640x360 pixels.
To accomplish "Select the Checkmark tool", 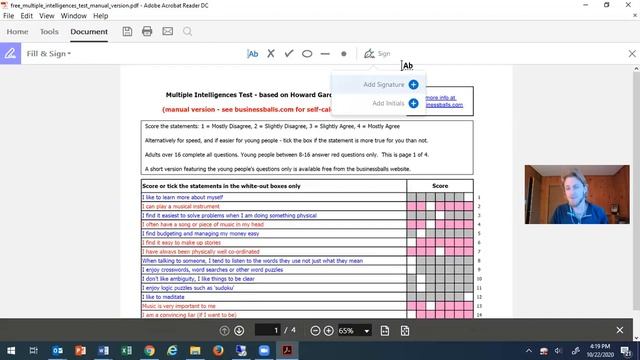I will click(289, 53).
